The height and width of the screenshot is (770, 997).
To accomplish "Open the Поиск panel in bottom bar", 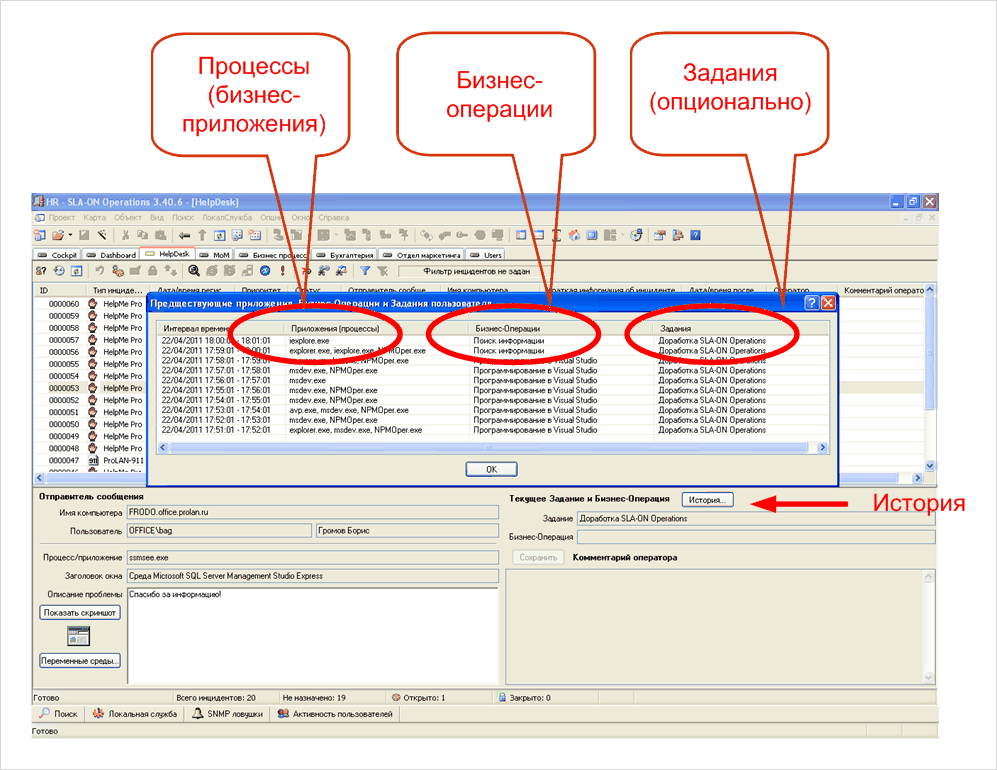I will click(x=58, y=714).
